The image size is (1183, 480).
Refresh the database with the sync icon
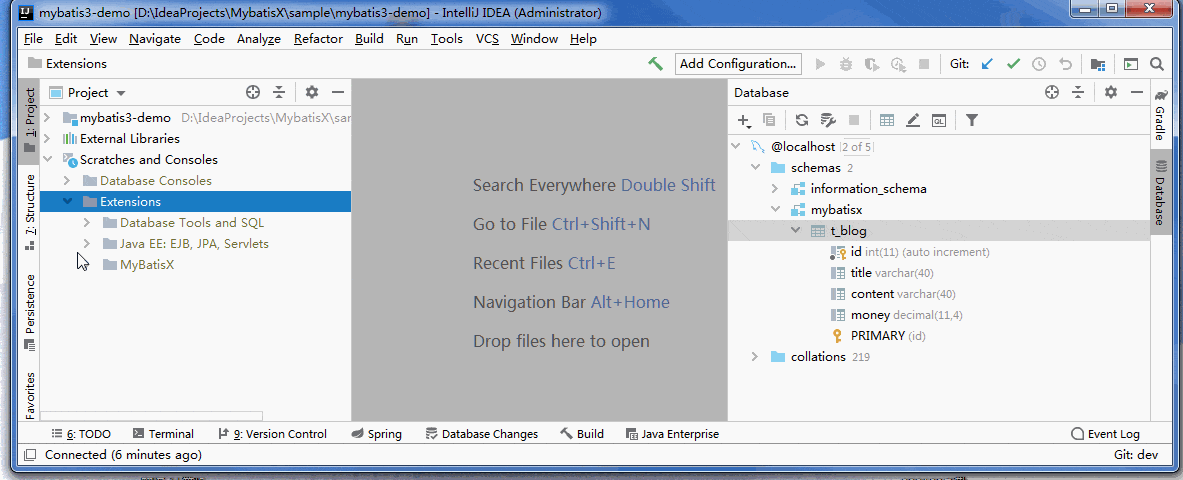[802, 120]
